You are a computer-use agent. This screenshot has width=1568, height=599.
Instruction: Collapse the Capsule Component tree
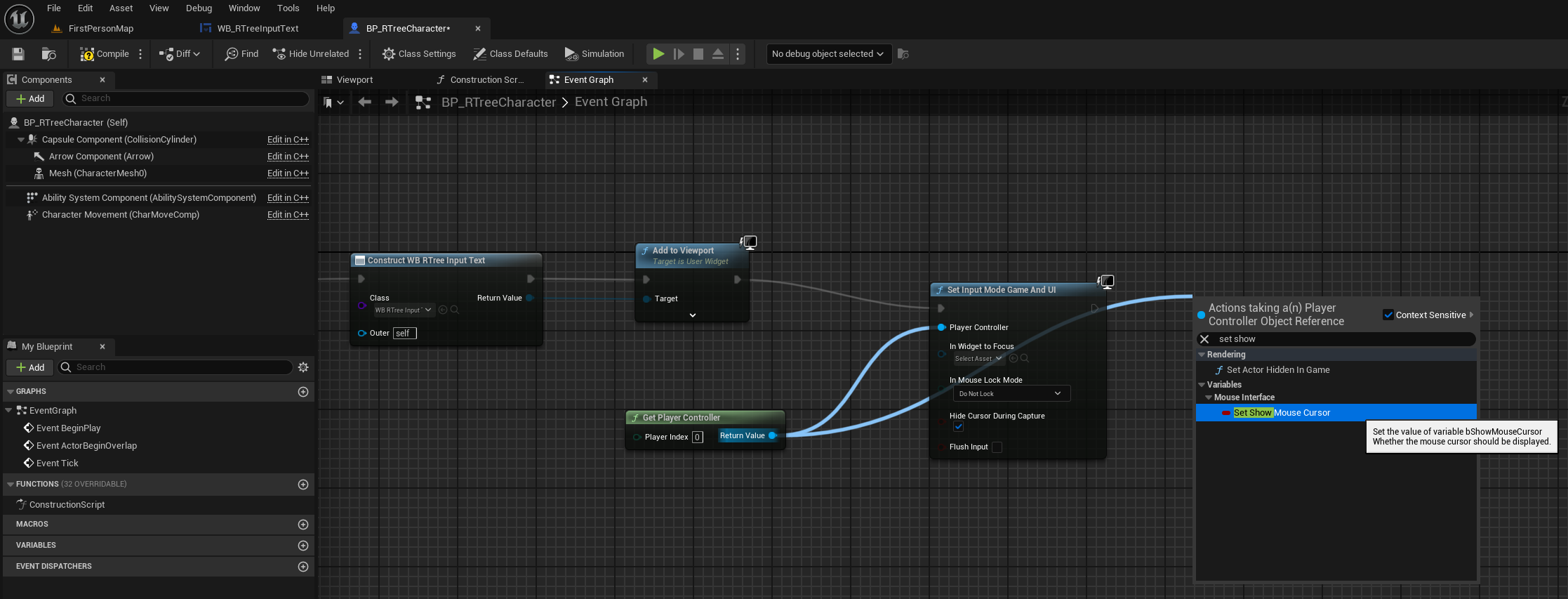[20, 140]
